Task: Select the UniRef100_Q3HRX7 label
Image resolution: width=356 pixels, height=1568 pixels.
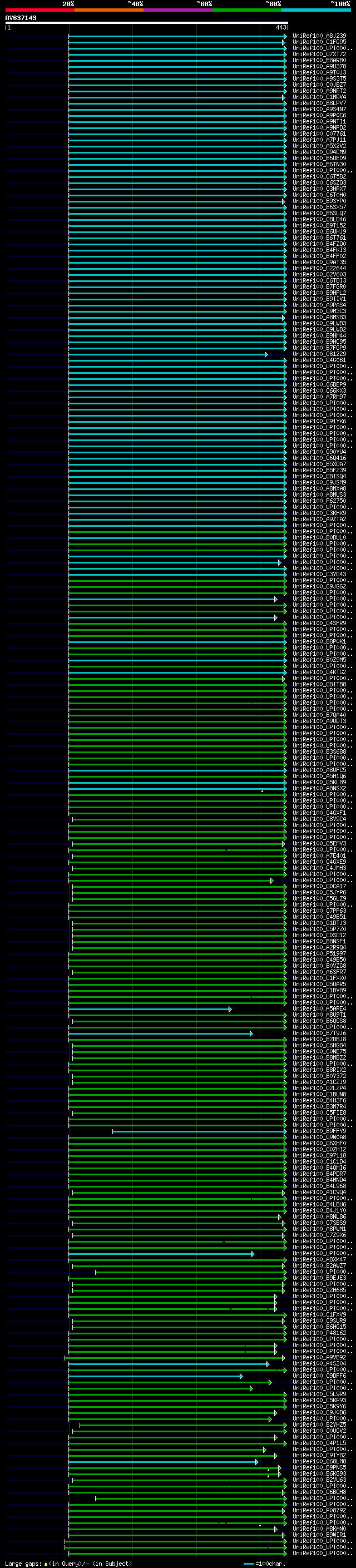Action: click(x=319, y=189)
